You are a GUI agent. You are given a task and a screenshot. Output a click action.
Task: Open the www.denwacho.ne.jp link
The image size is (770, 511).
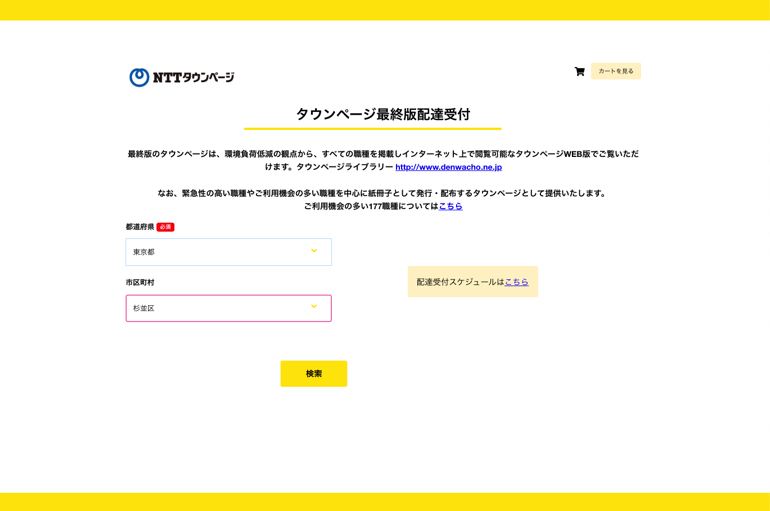coord(448,167)
